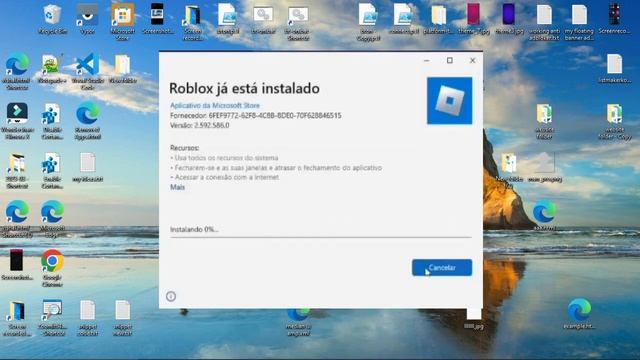This screenshot has height=360, width=640.
Task: Select the pink theme7.jpg file
Action: [x=473, y=19]
